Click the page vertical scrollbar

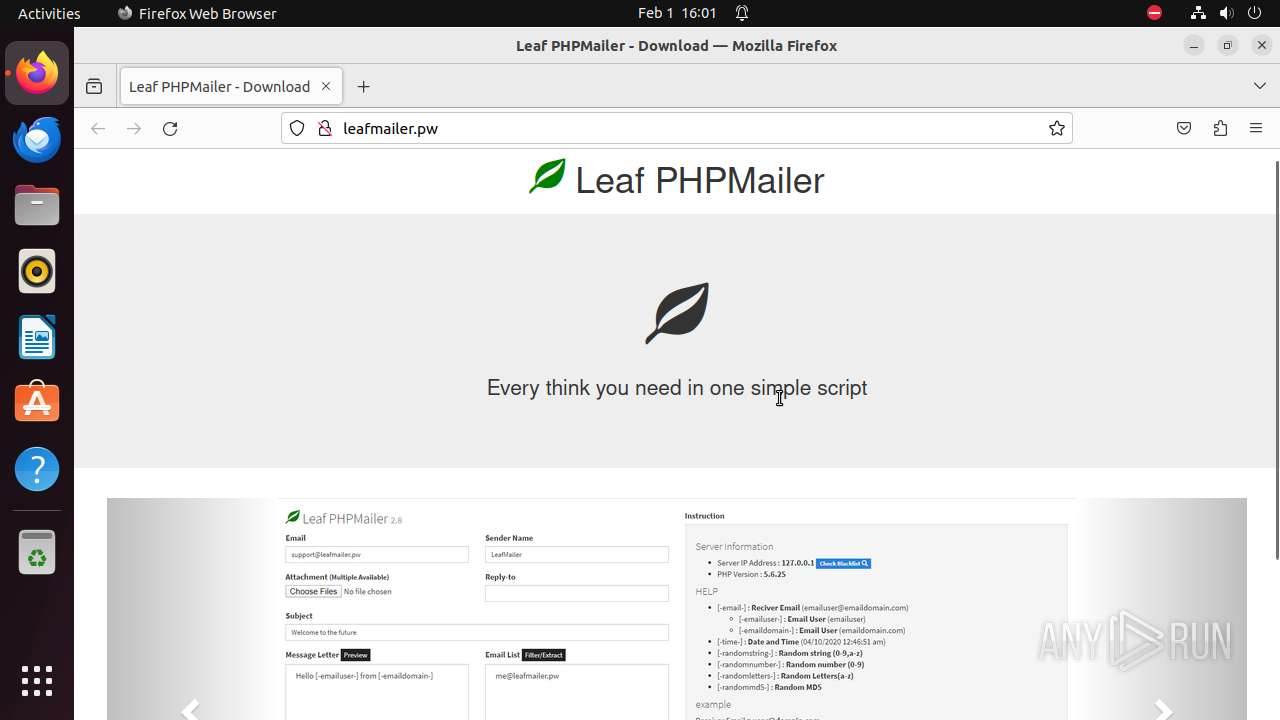point(1277,360)
